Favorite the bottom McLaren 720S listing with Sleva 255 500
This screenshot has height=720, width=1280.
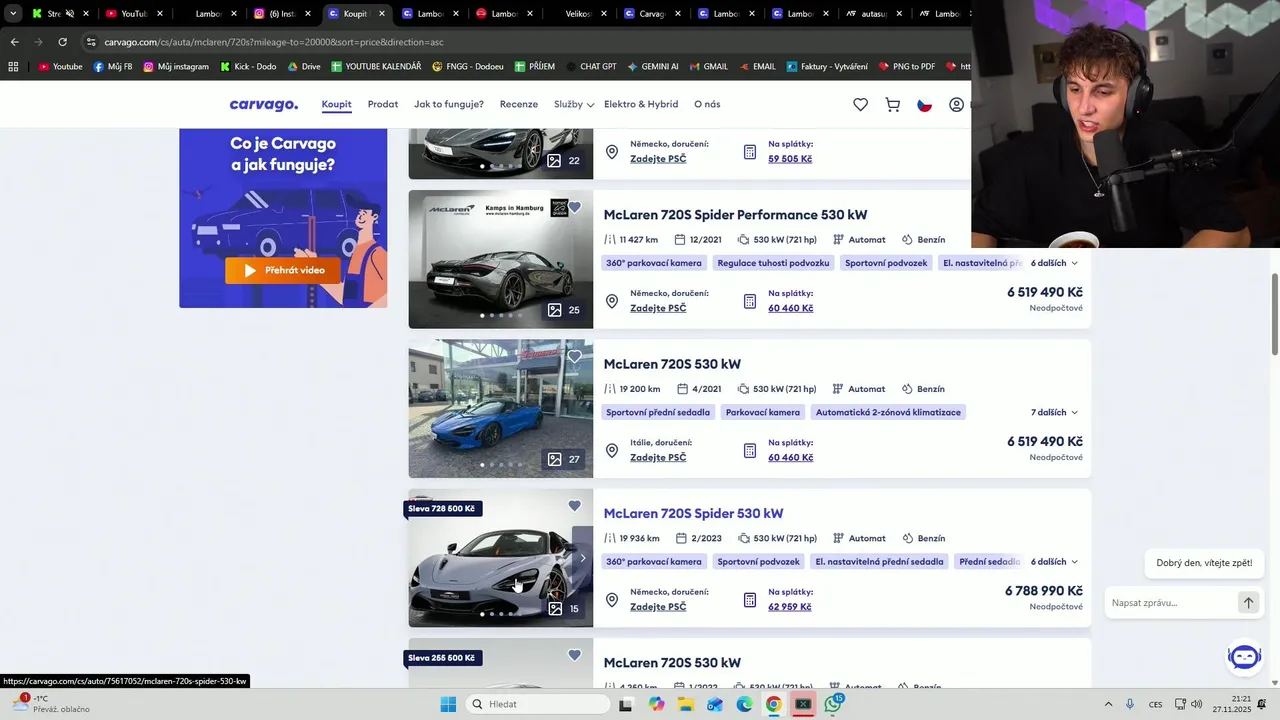pos(574,655)
